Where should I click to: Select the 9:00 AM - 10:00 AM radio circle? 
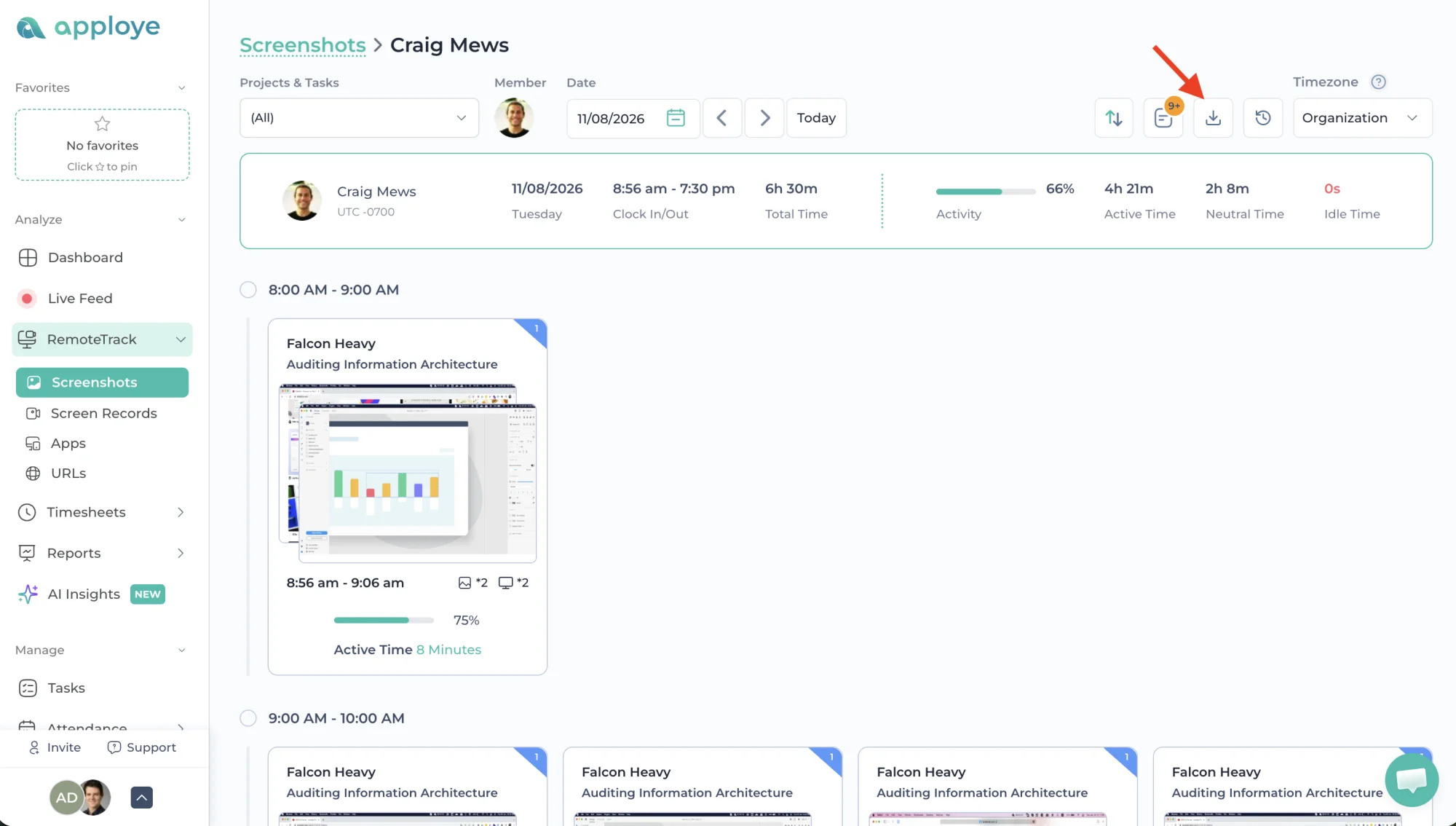(248, 718)
